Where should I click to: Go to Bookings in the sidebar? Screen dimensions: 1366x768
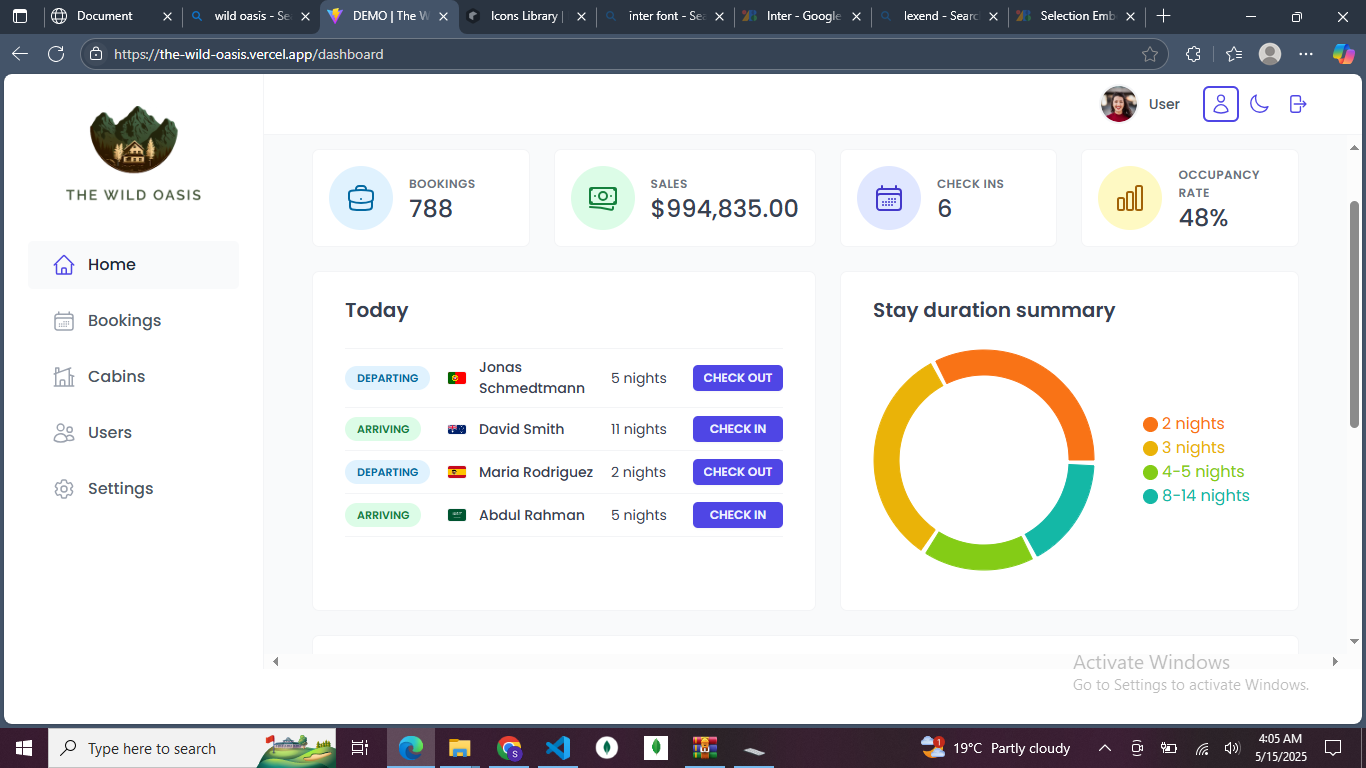124,321
